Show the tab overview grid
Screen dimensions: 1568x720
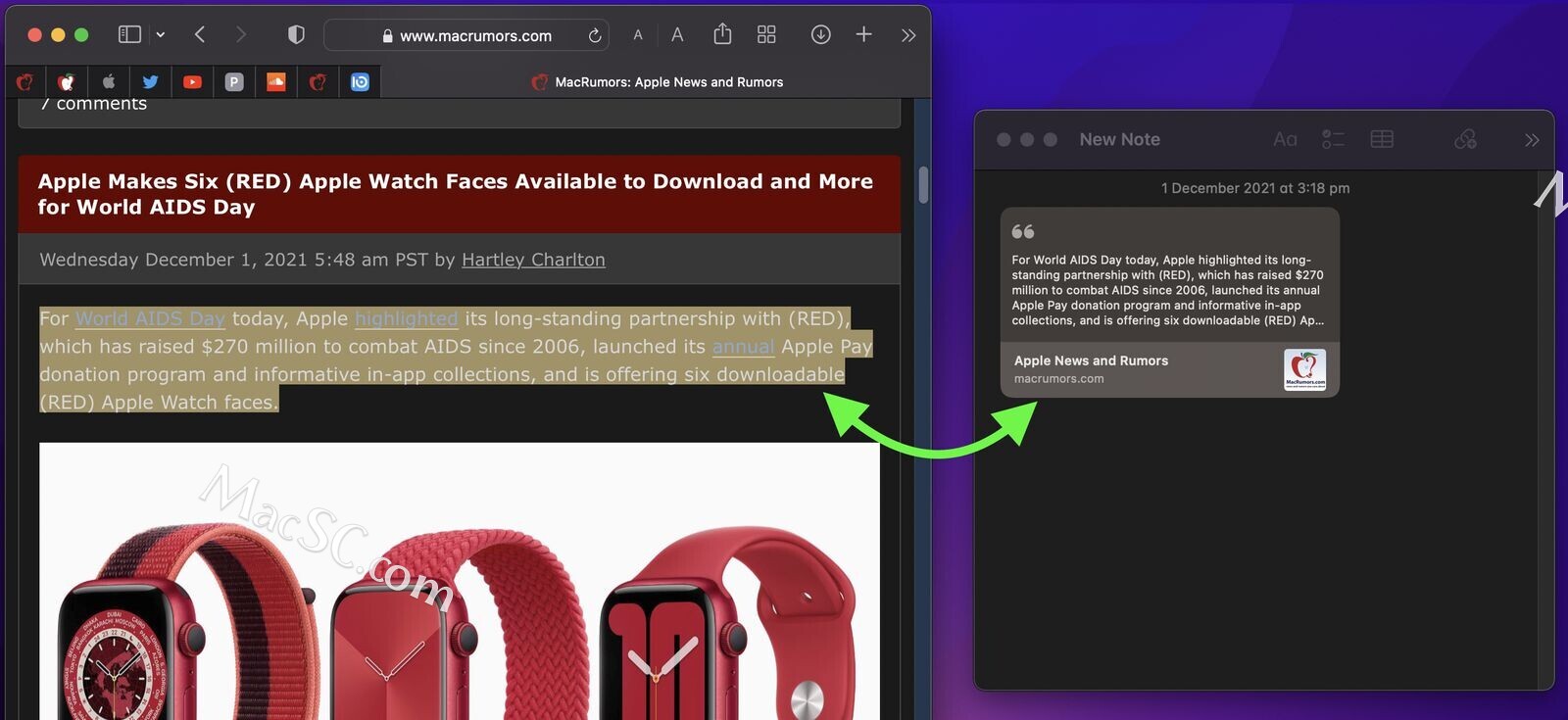click(766, 34)
